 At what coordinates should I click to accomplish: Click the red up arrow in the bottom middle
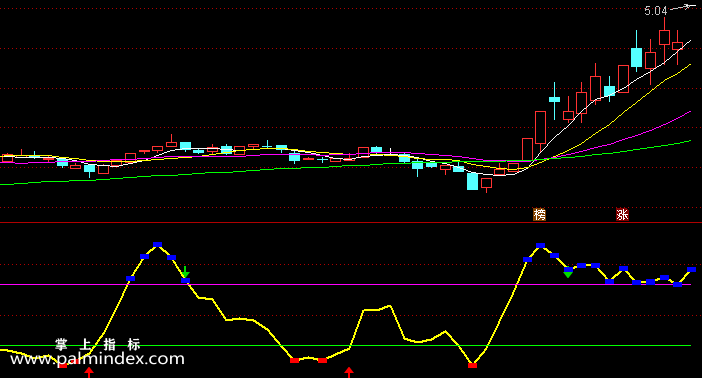(x=349, y=372)
